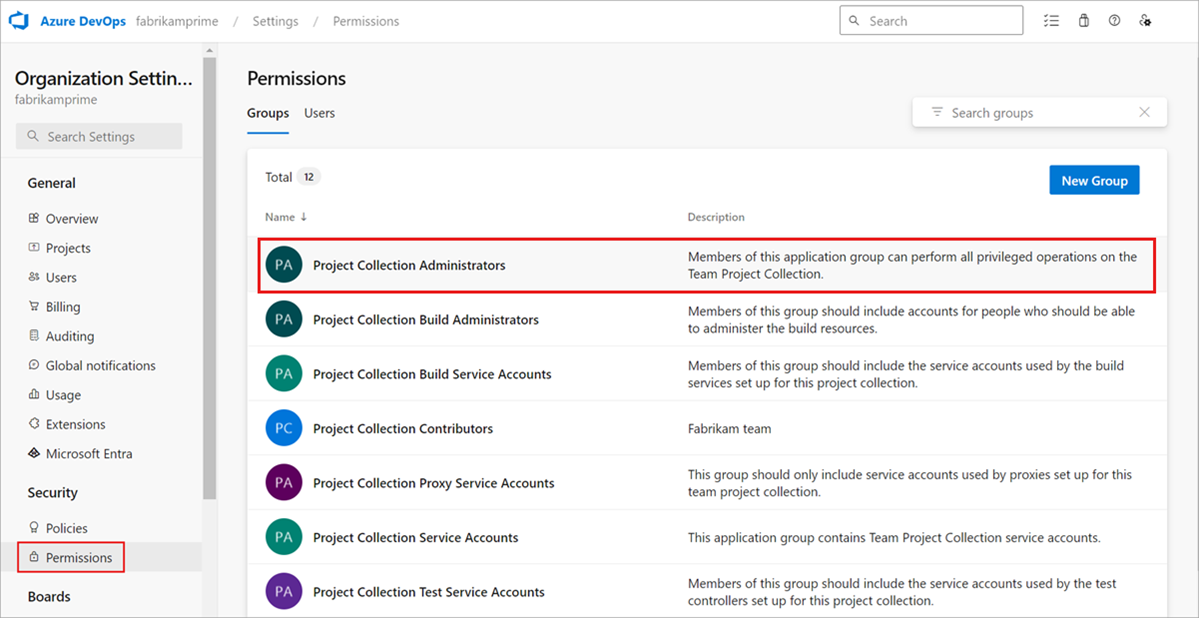
Task: Click the Search groups filter field
Action: pyautogui.click(x=1039, y=112)
